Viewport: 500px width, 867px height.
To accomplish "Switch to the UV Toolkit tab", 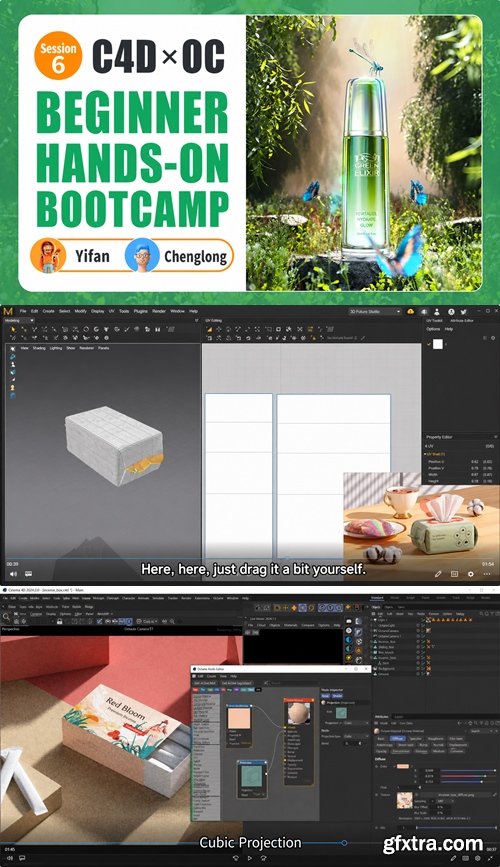I will coord(434,321).
